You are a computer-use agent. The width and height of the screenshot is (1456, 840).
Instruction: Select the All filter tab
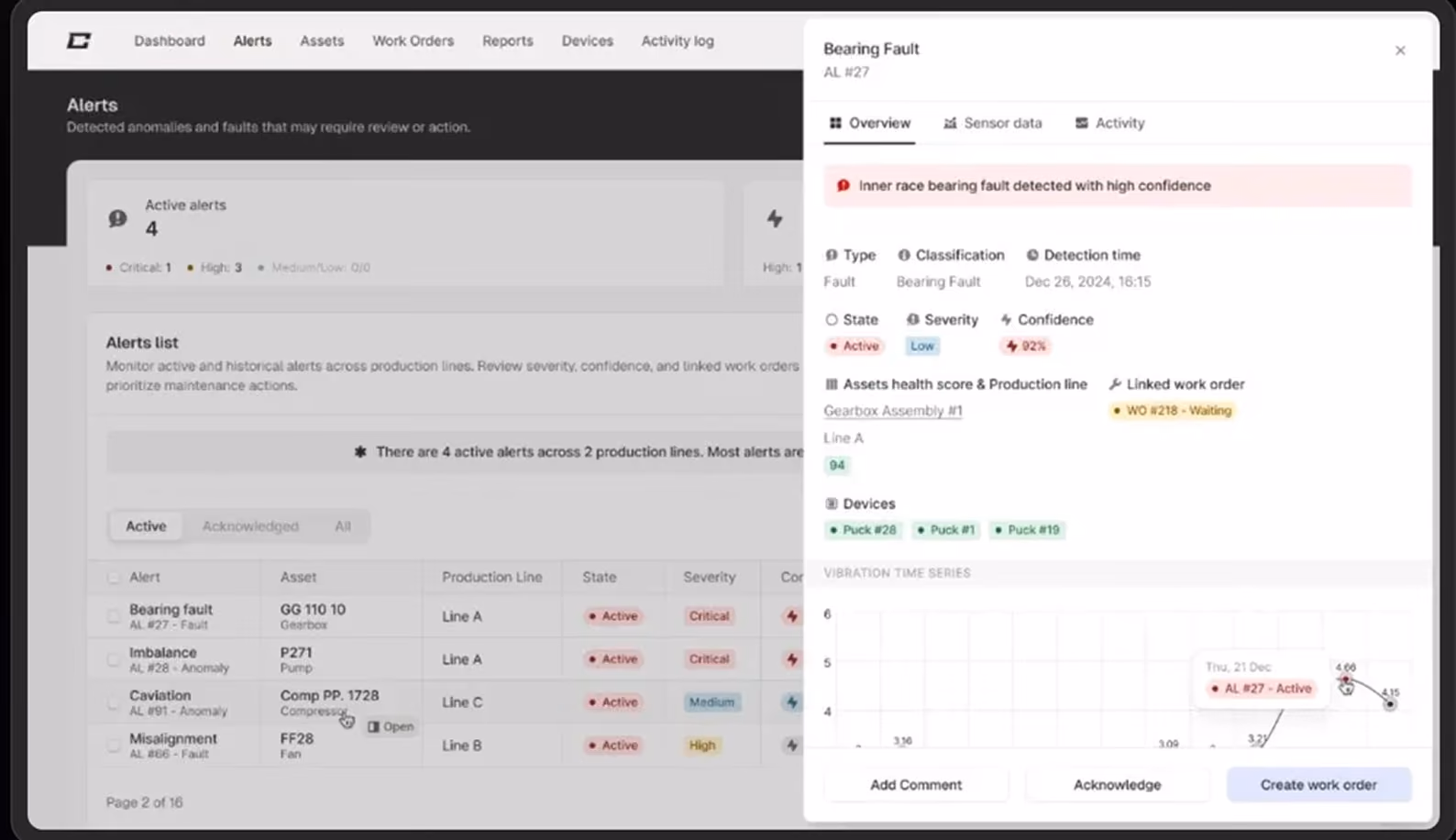coord(343,526)
